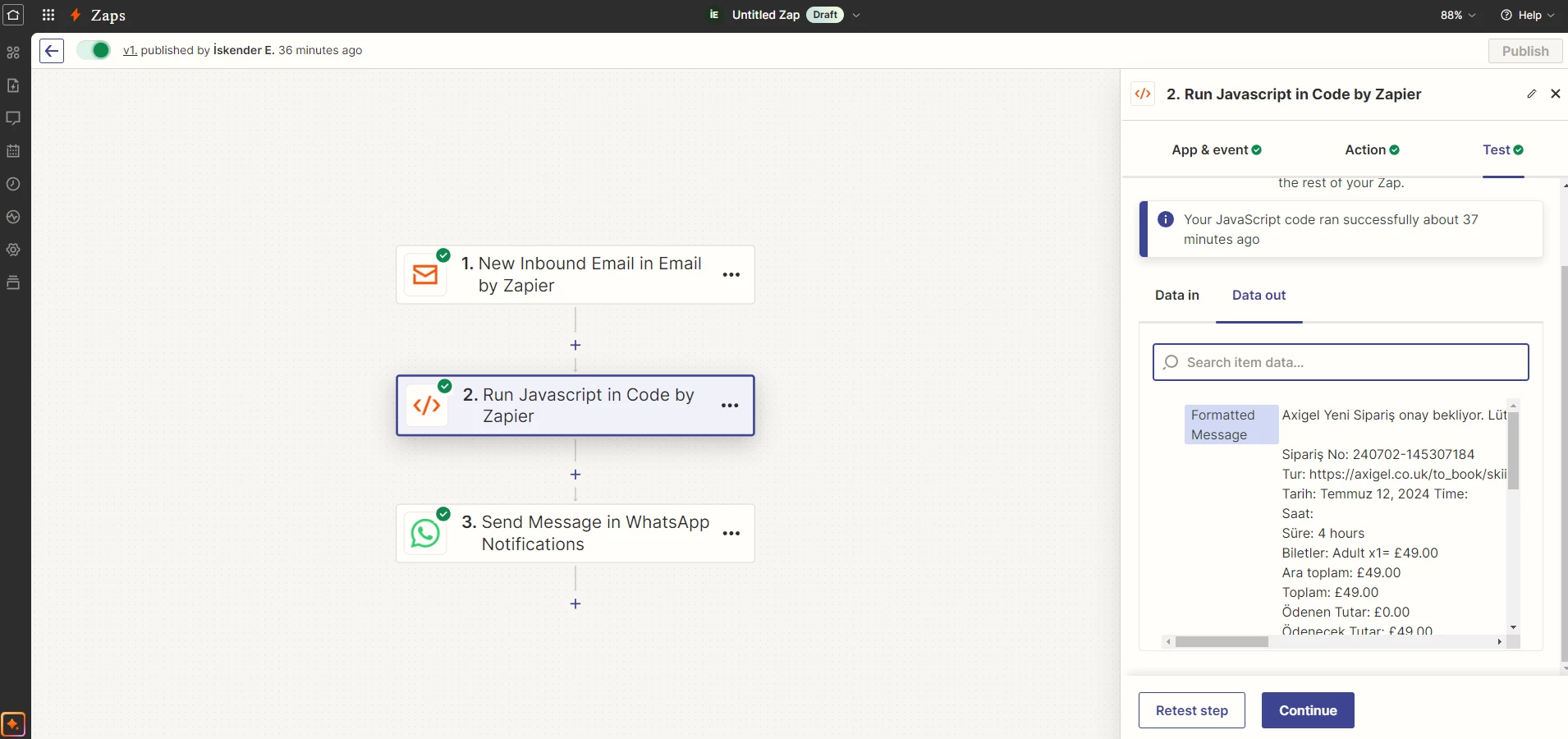Add step after Email trigger
The height and width of the screenshot is (739, 1568).
(x=575, y=345)
